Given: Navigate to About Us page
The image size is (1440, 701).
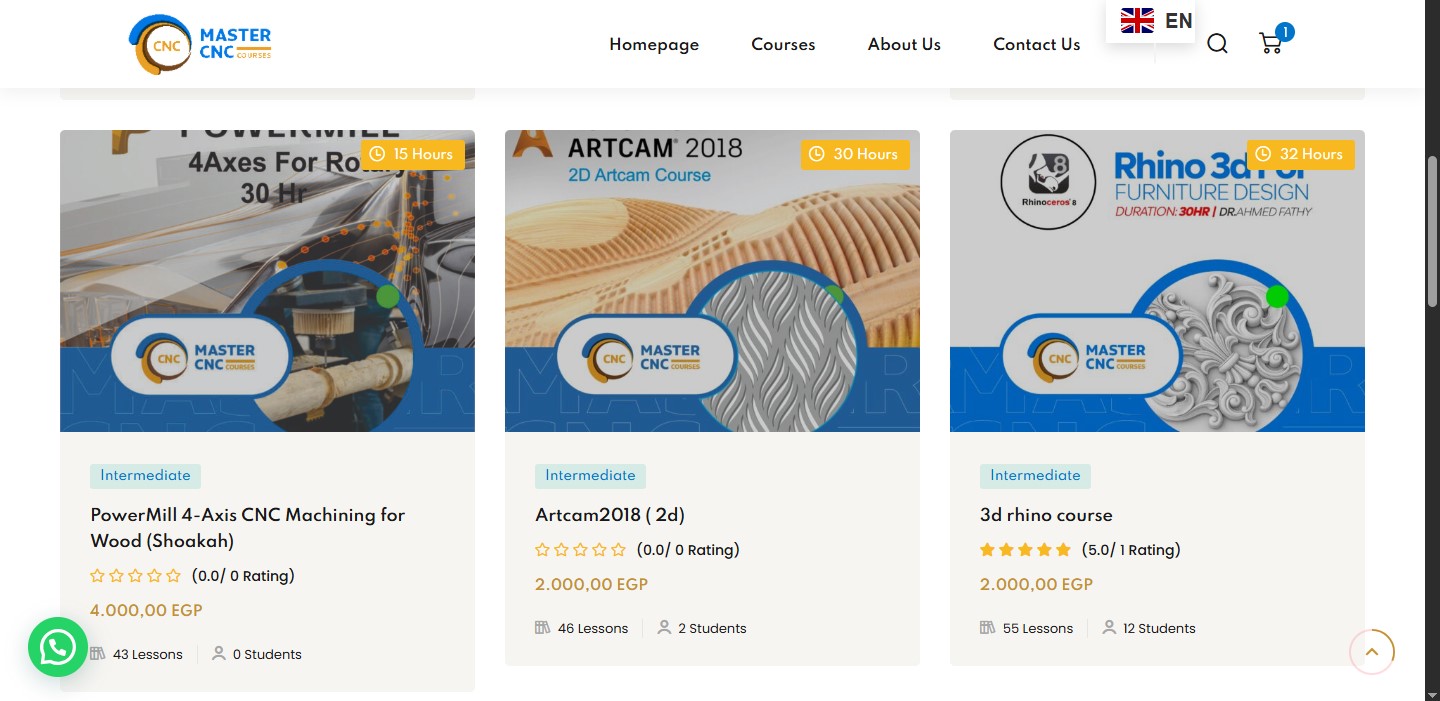Looking at the screenshot, I should tap(904, 44).
